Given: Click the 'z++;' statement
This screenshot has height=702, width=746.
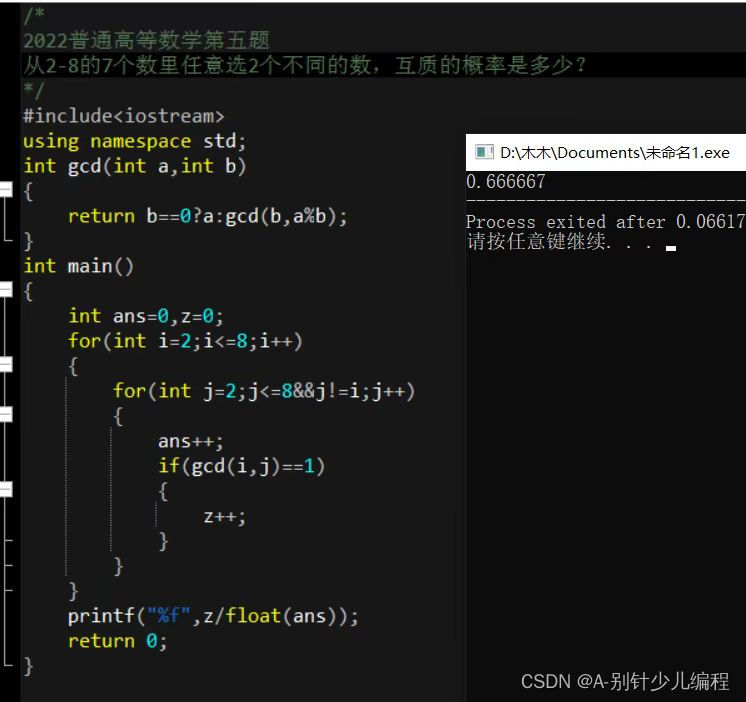Looking at the screenshot, I should click(x=225, y=516).
